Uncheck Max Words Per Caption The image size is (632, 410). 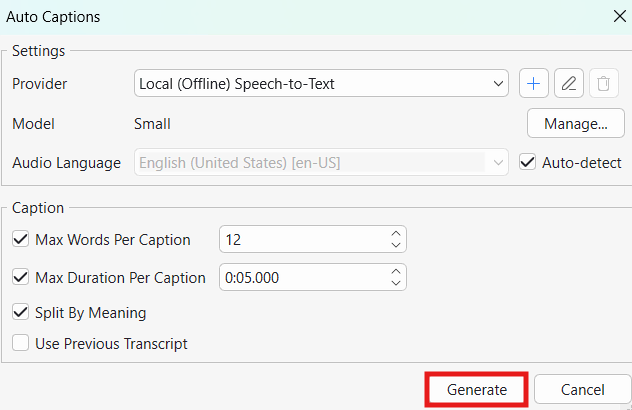[20, 239]
